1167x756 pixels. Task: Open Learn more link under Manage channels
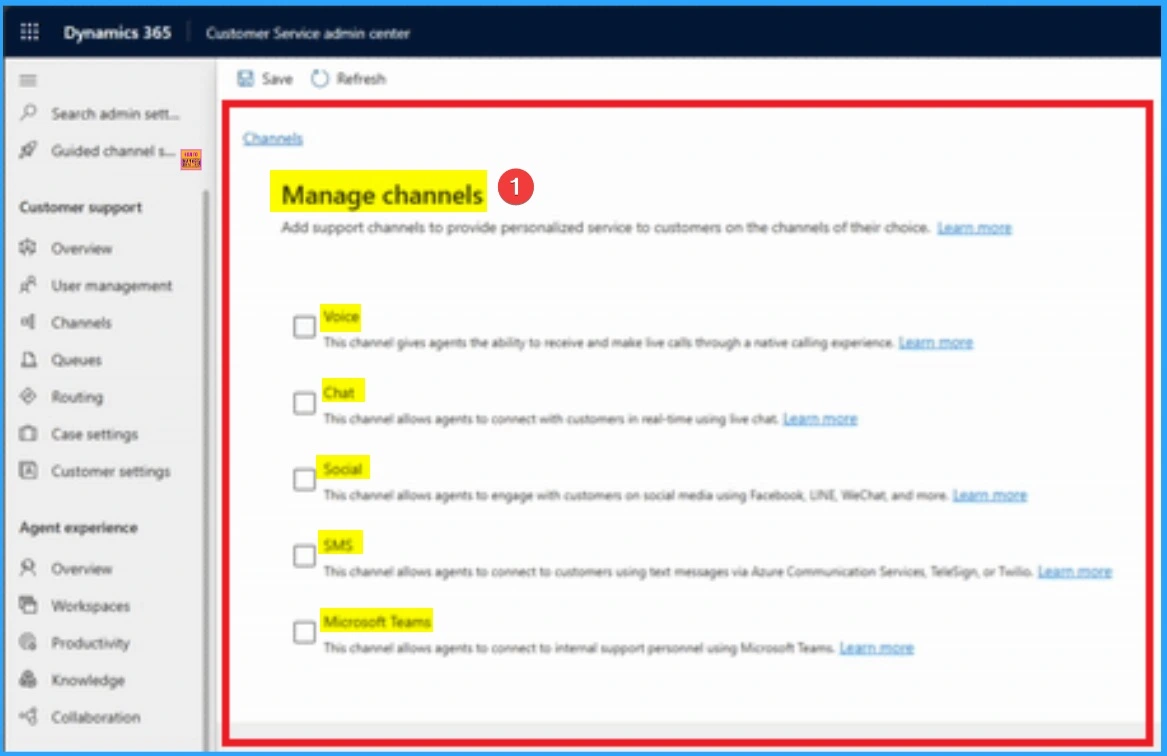tap(974, 228)
